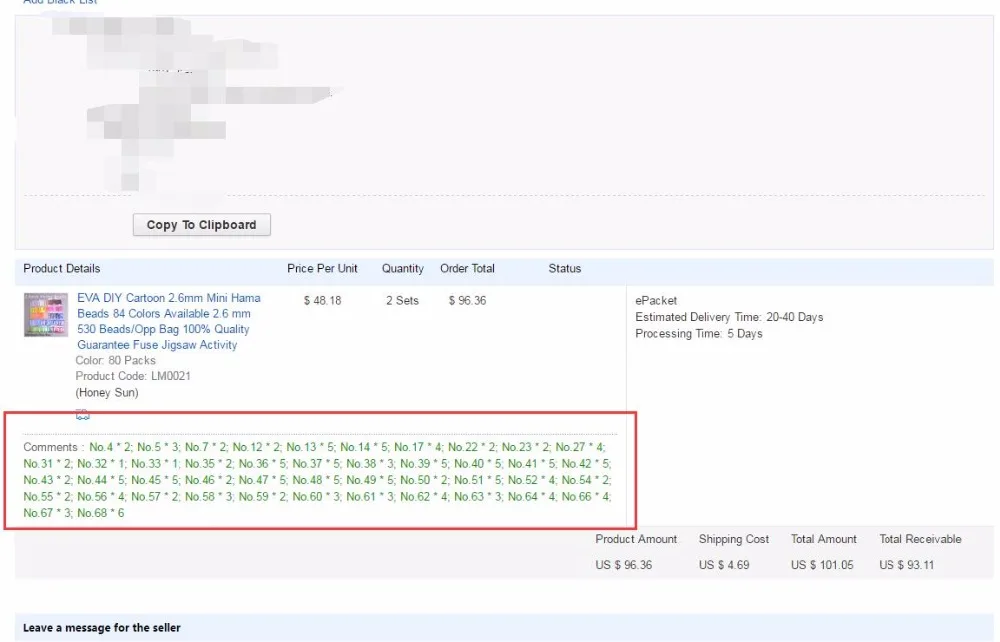Select the unit price "$ 48.18"
This screenshot has width=1000, height=642.
[x=323, y=300]
